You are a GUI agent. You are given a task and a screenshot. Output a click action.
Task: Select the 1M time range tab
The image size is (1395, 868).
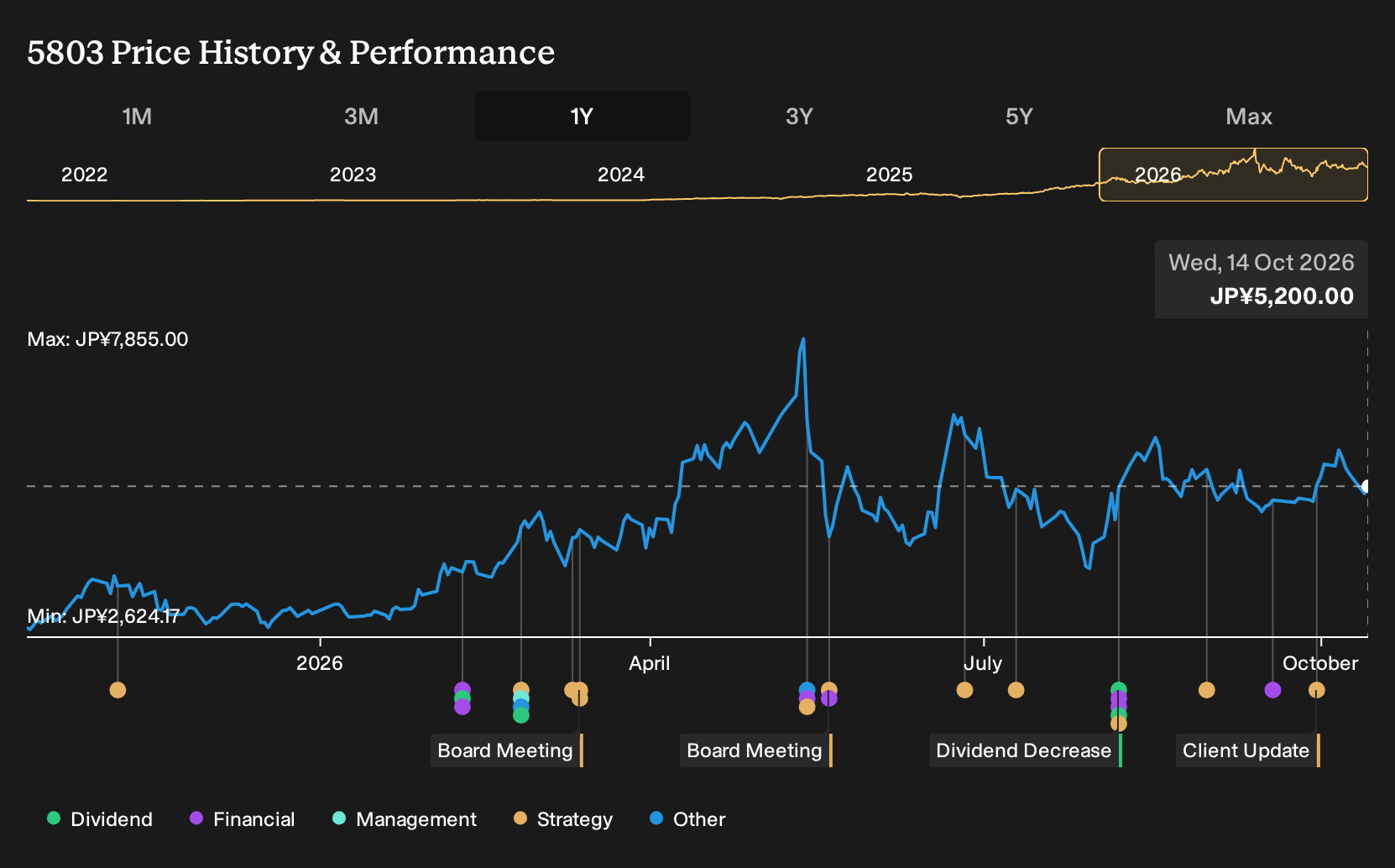click(x=137, y=116)
